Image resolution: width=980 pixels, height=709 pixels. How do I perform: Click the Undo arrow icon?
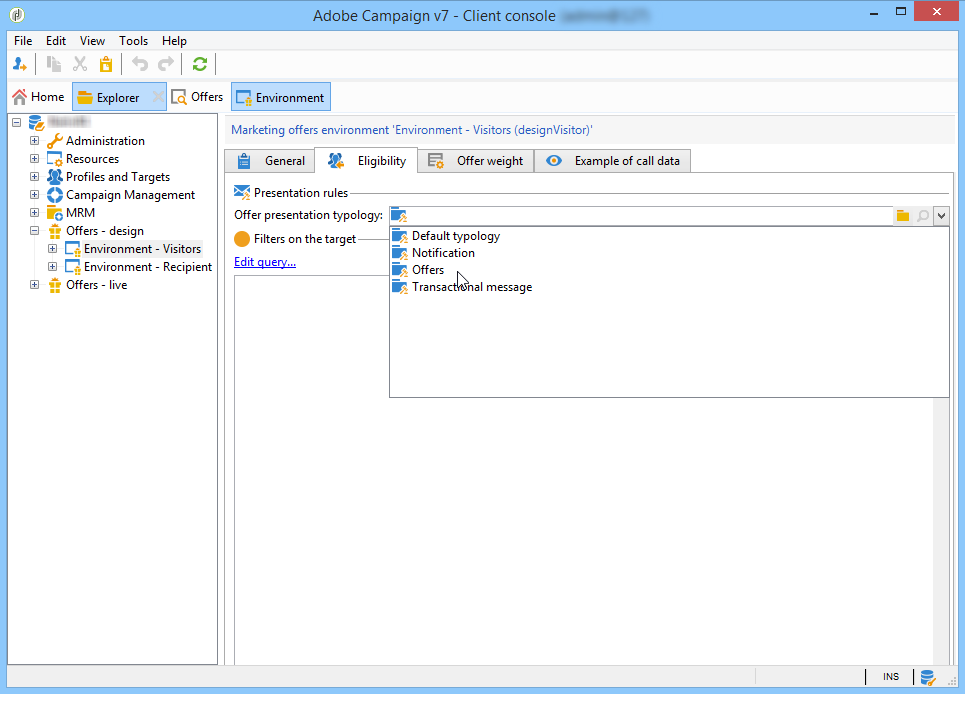139,64
